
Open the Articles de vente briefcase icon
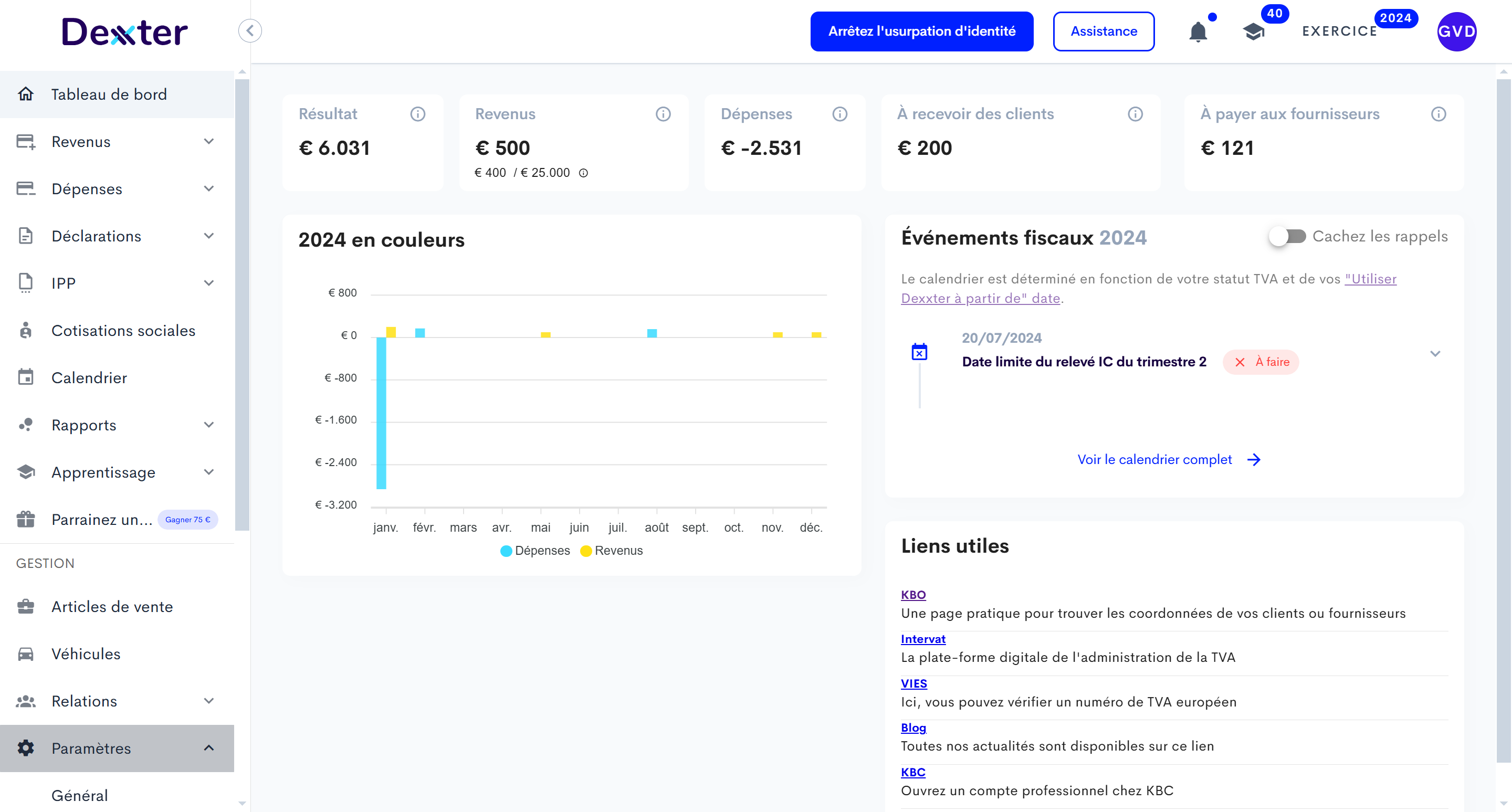[x=26, y=607]
